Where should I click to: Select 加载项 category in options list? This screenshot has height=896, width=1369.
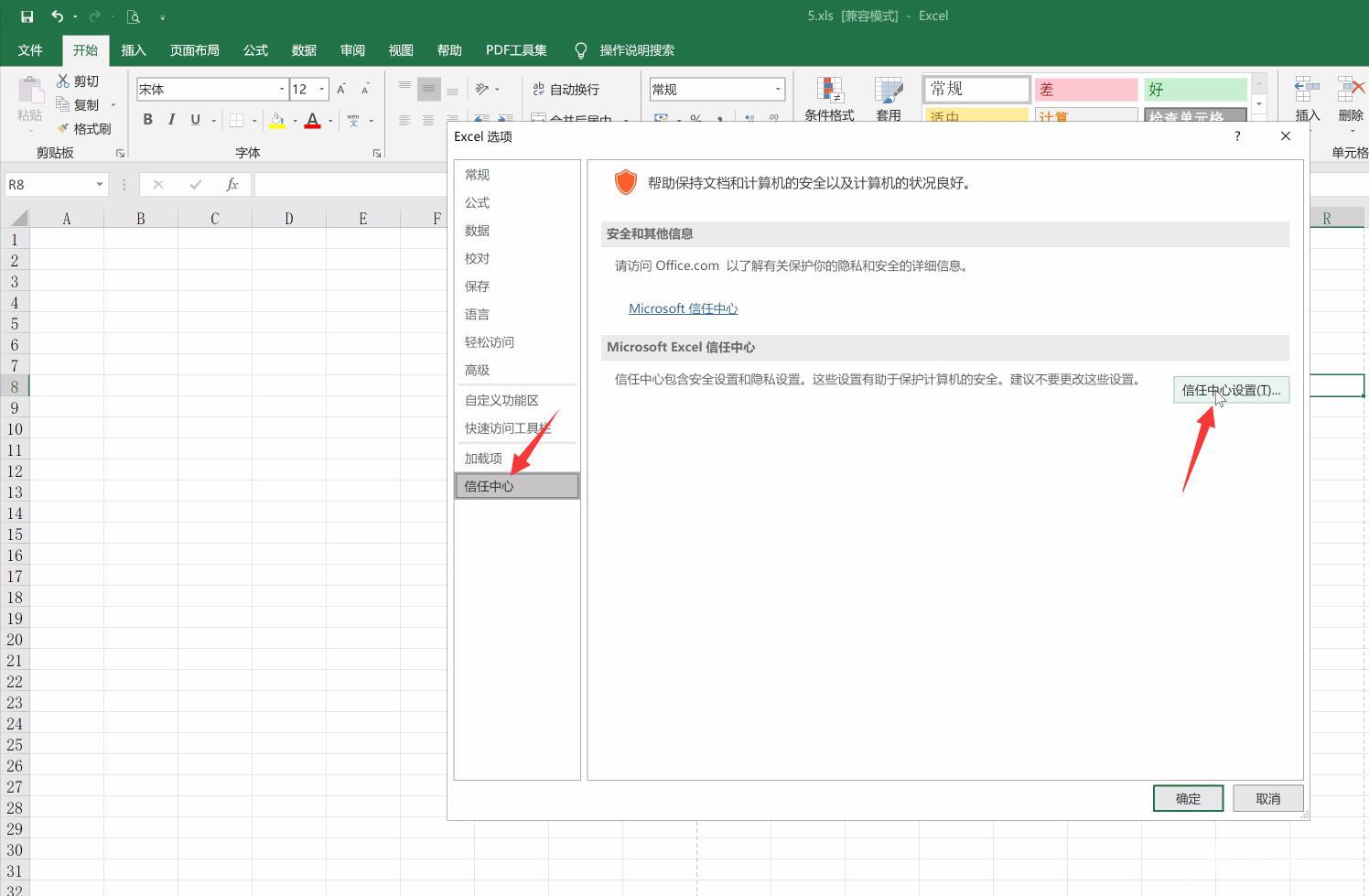516,458
